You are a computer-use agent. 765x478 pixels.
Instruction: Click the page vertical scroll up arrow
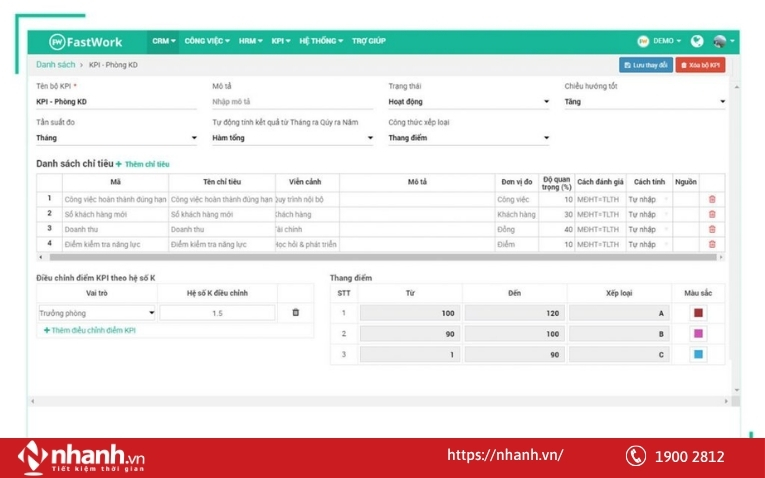(736, 87)
